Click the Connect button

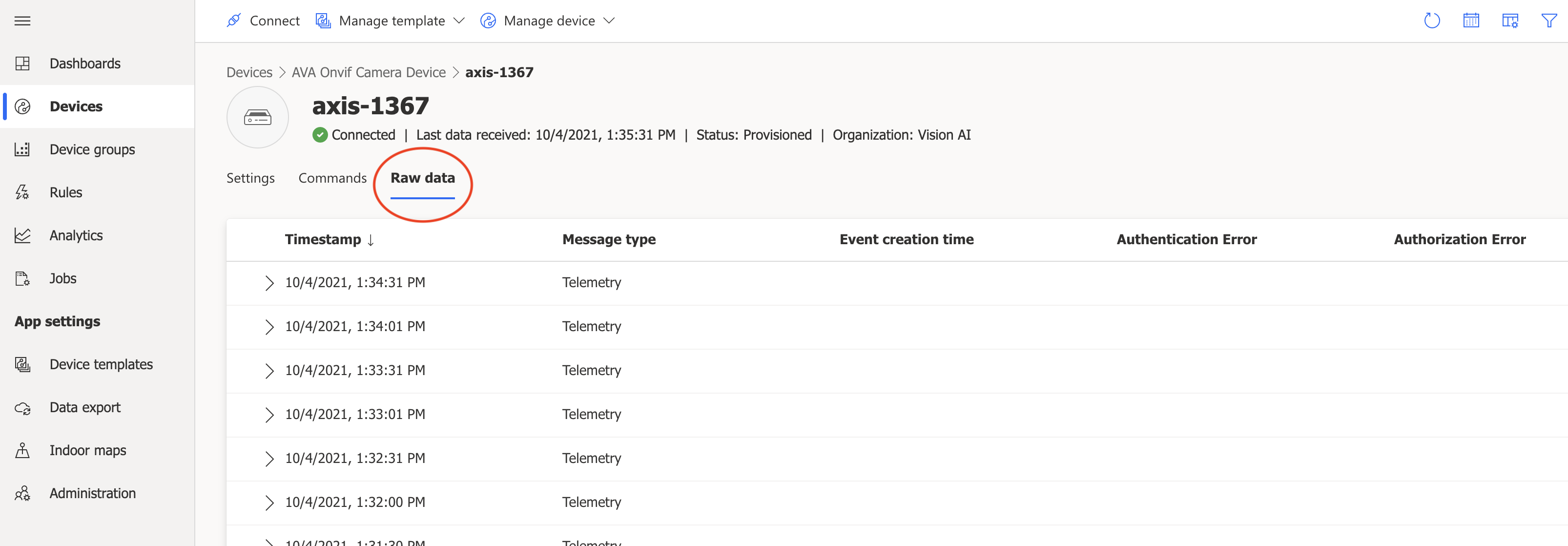[263, 21]
